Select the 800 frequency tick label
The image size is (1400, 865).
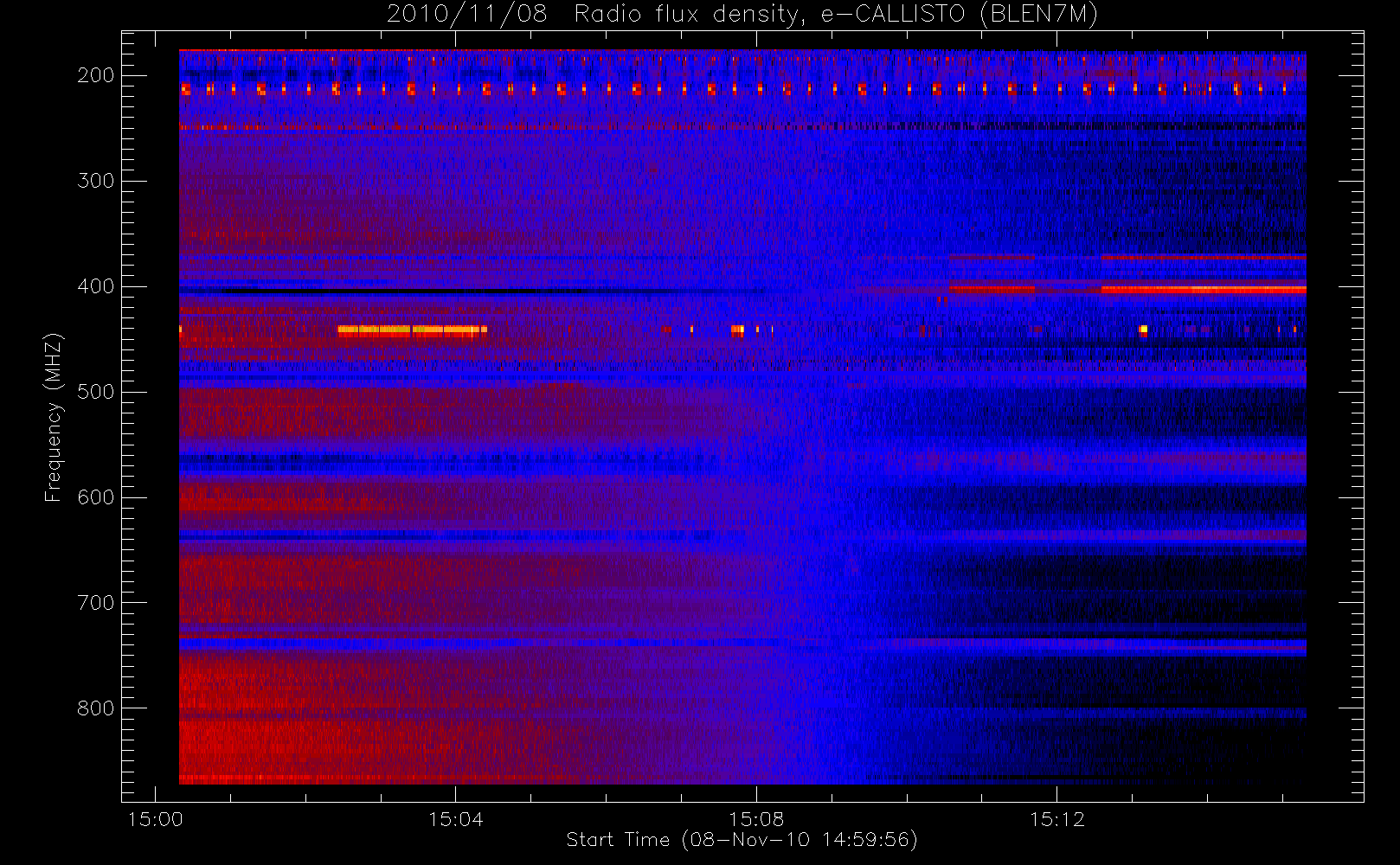click(x=95, y=708)
